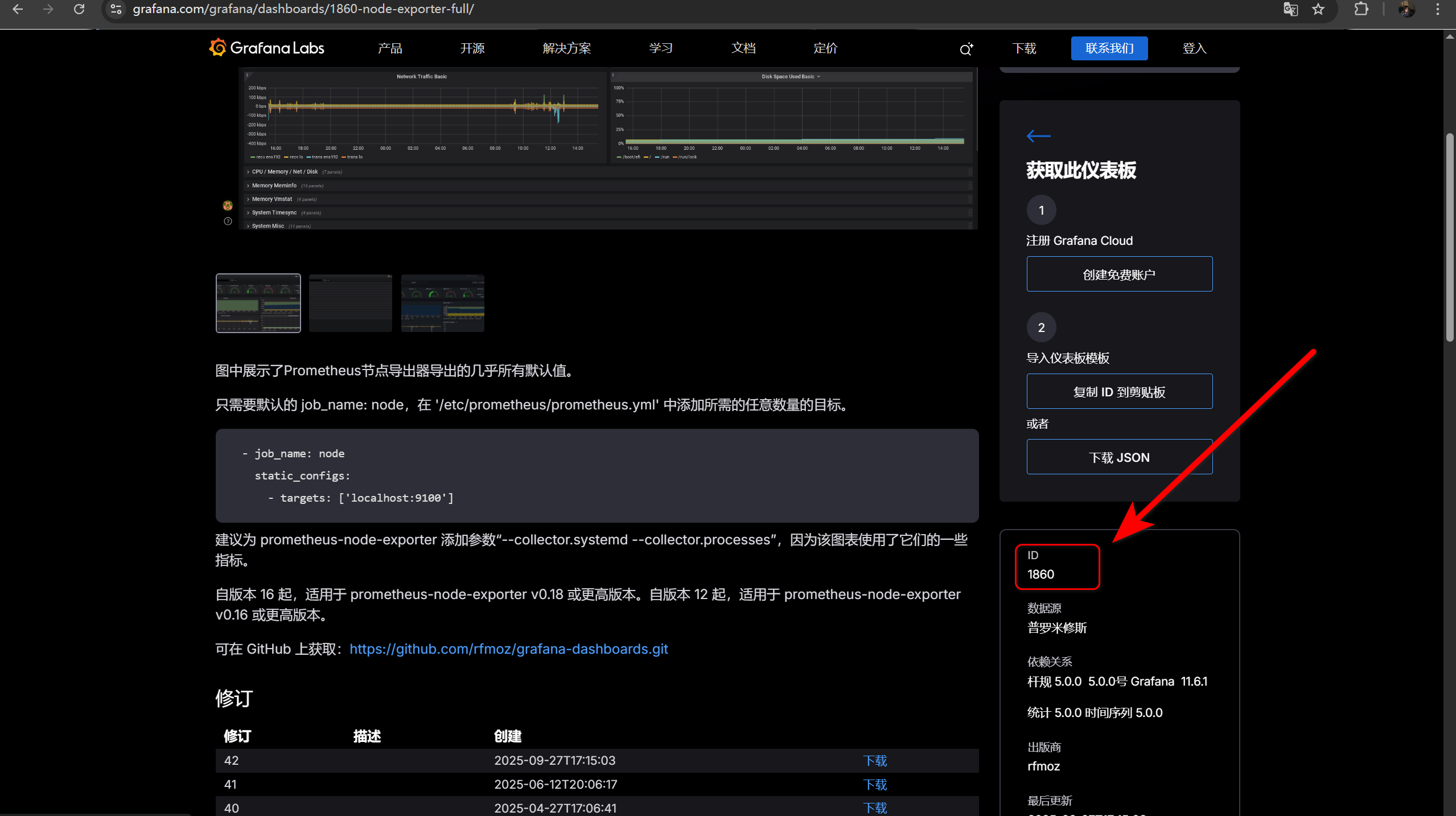This screenshot has width=1456, height=816.
Task: Click the main dashboard preview image
Action: [x=608, y=149]
